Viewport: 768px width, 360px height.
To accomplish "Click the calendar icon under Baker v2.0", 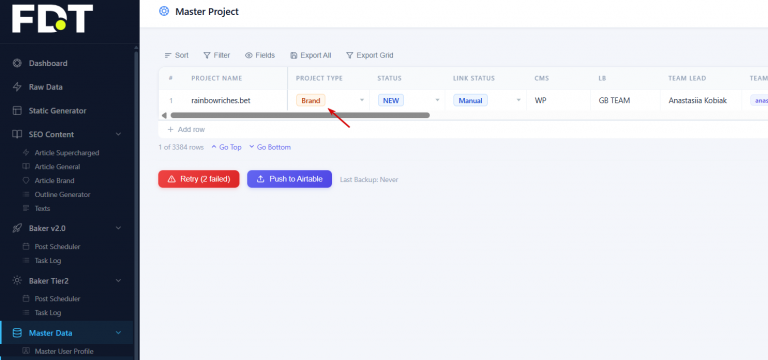I will [x=26, y=246].
